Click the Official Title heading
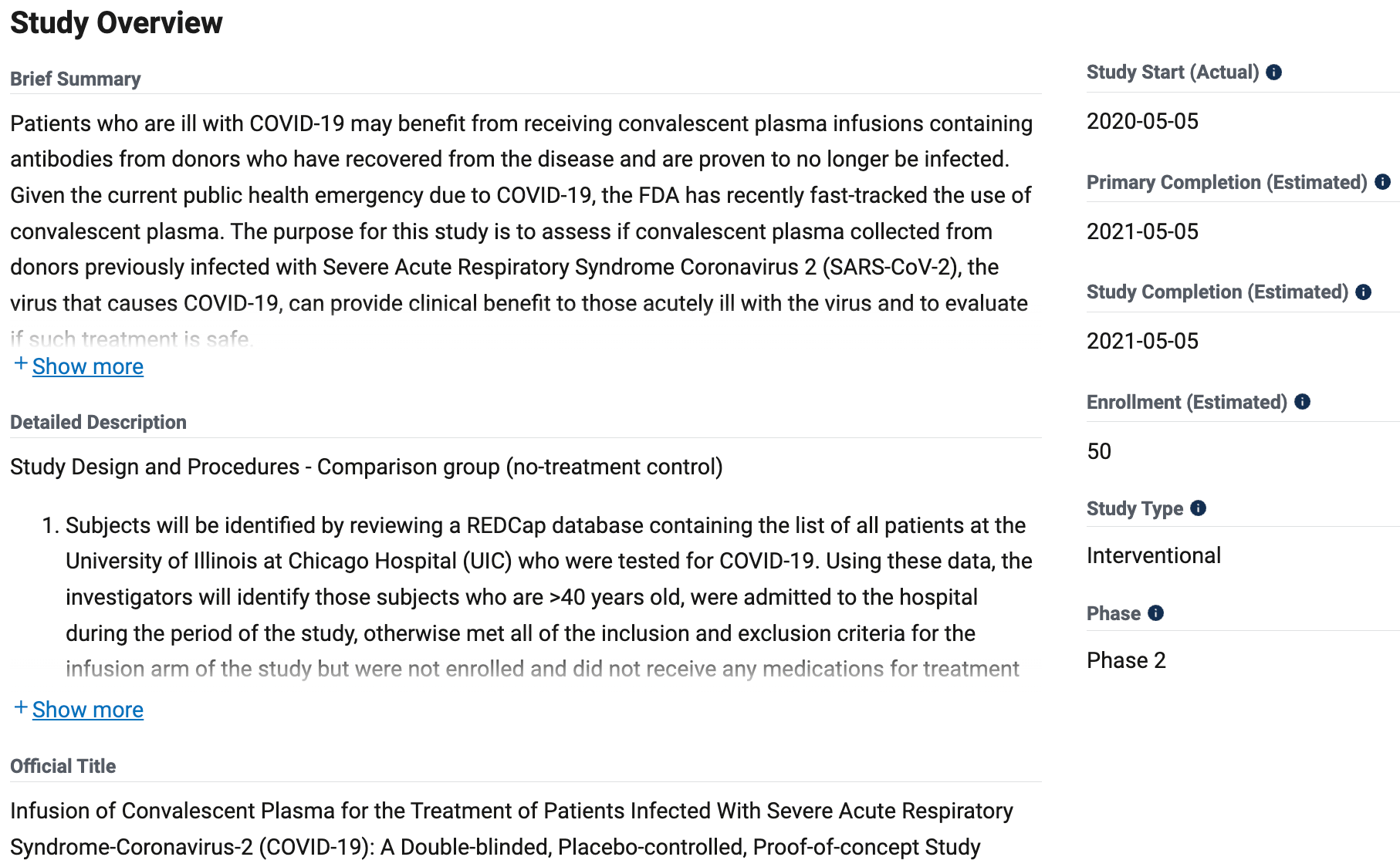 tap(62, 765)
